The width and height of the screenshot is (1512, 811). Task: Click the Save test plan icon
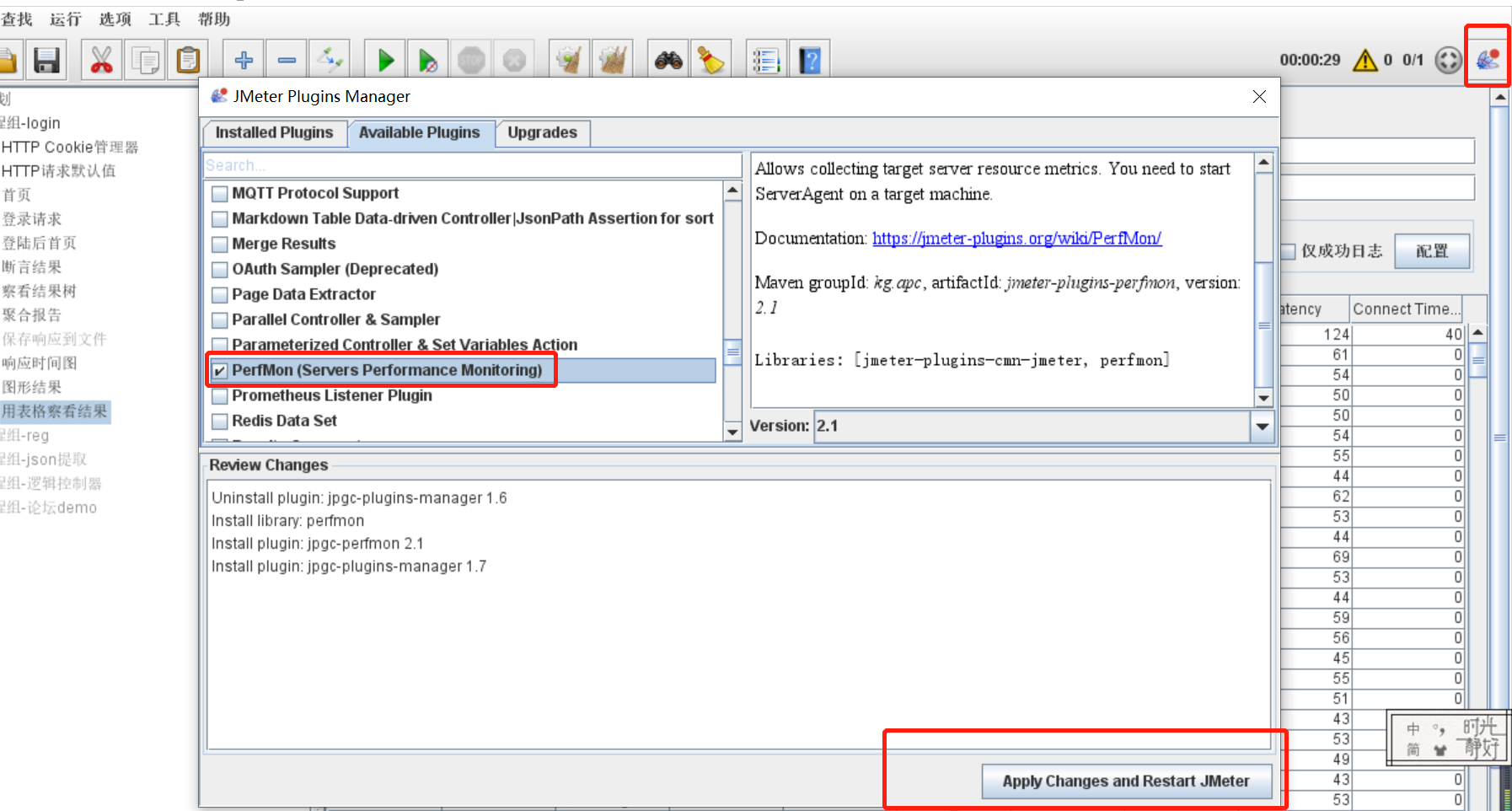coord(46,60)
